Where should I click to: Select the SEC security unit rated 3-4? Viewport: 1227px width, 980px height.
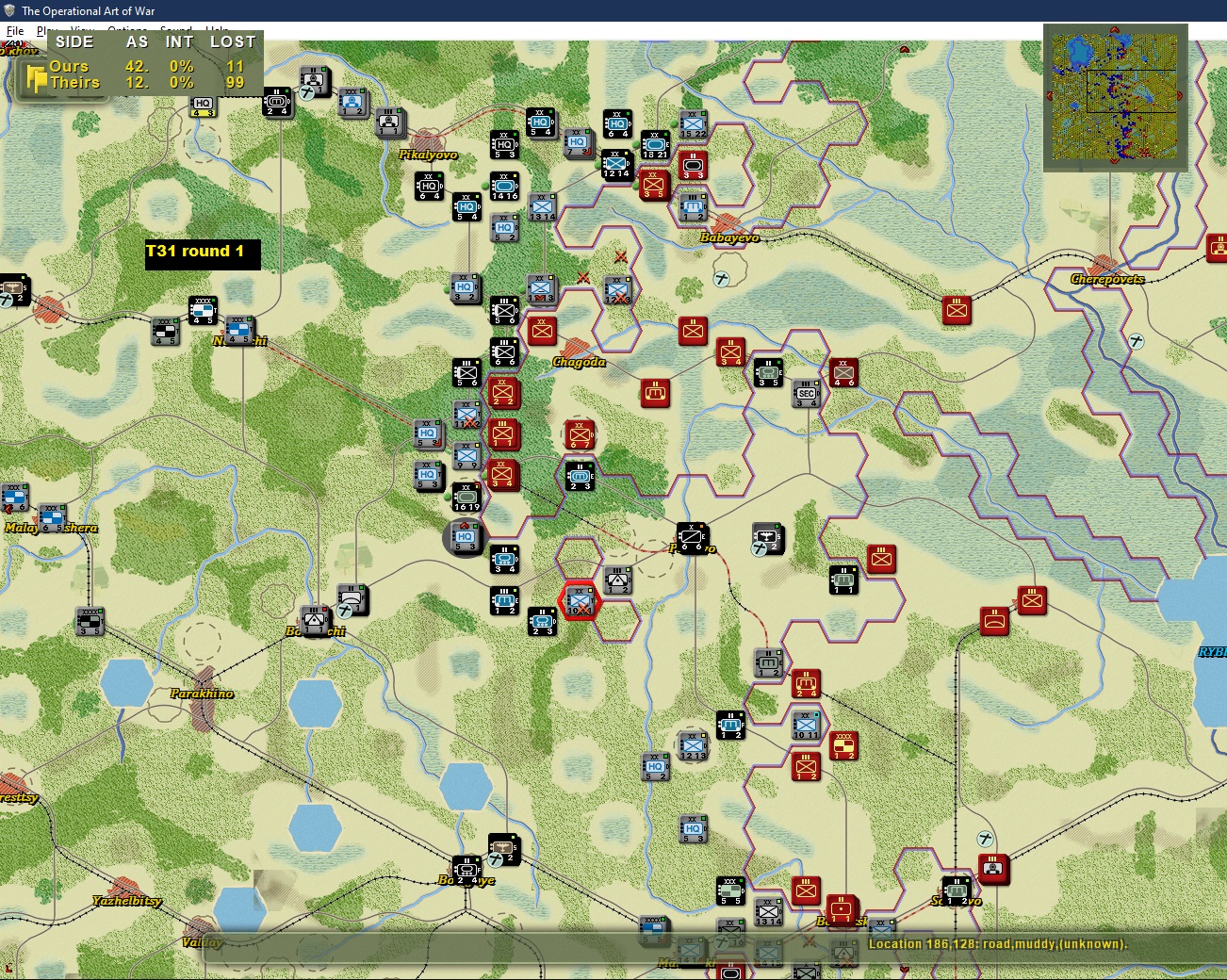coord(806,394)
